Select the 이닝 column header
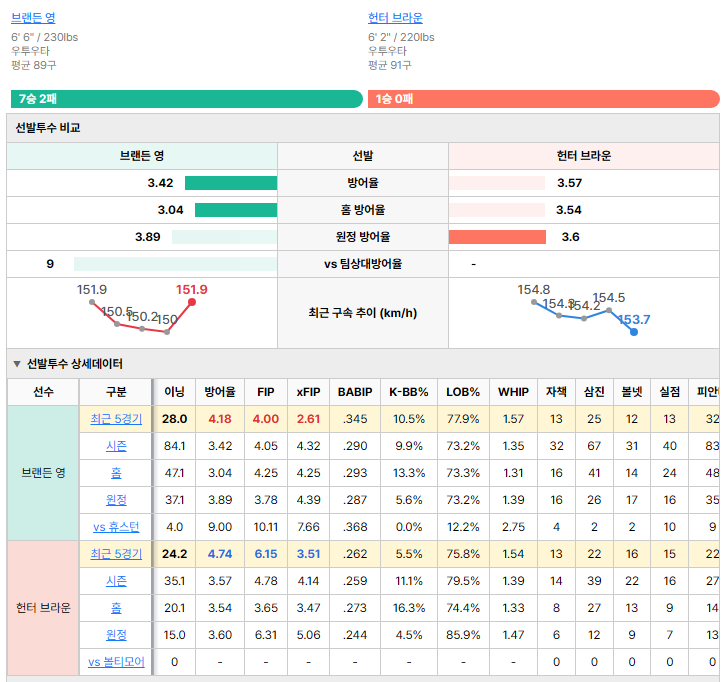726x682 pixels. pyautogui.click(x=175, y=392)
